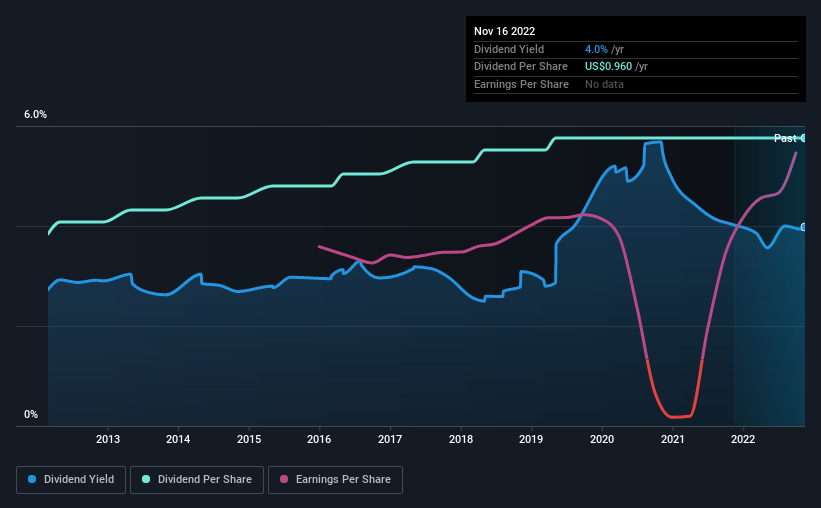
Task: Select the 2022 label on the time axis
Action: (743, 439)
